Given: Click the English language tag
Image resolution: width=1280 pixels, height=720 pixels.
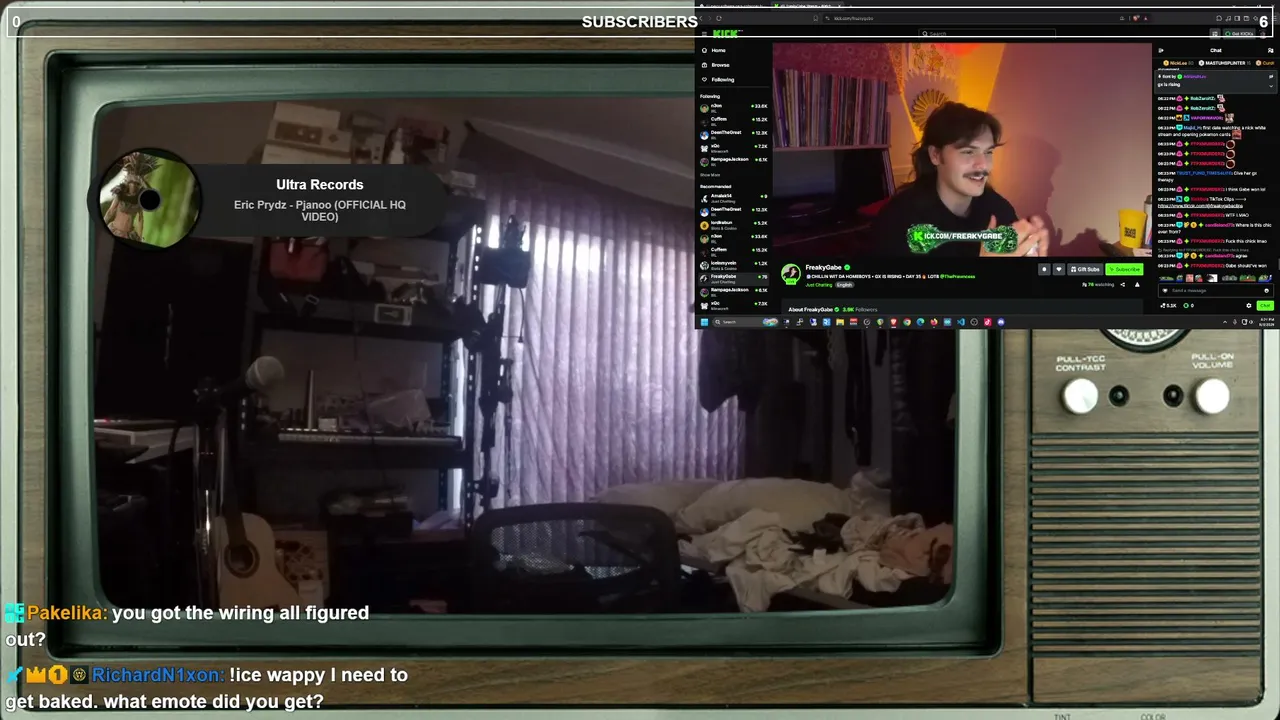Looking at the screenshot, I should (x=845, y=285).
